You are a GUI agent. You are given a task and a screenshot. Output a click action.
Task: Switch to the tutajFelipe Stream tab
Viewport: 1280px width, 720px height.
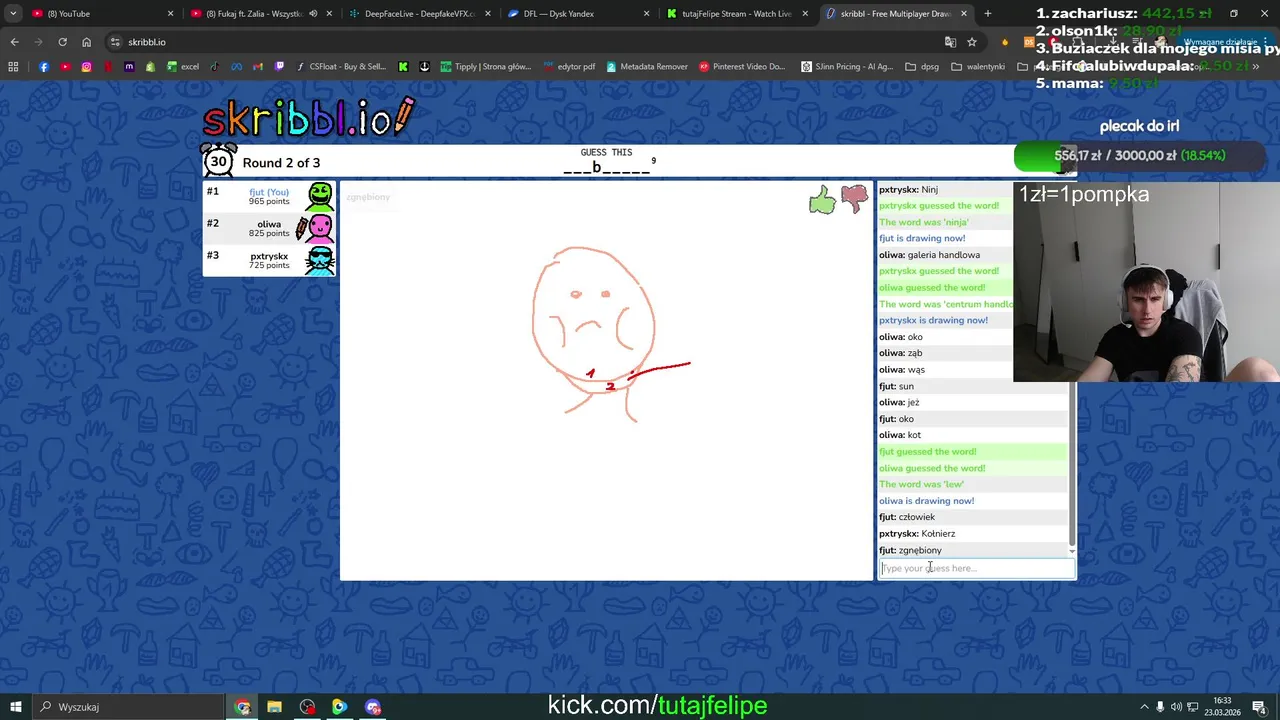click(736, 14)
